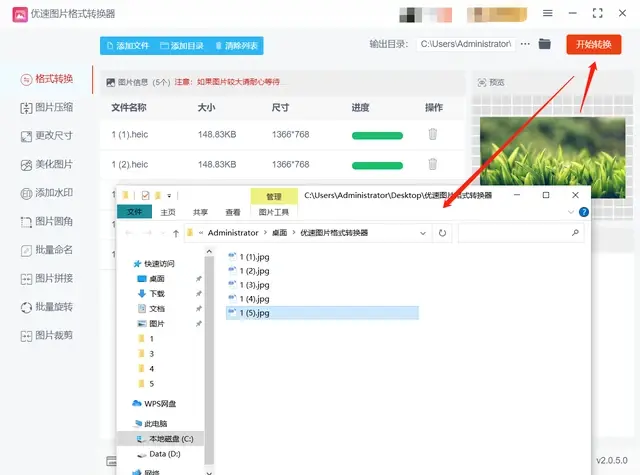Delete the 1 (2).heic row with trash icon
Viewport: 640px width, 475px height.
coord(433,164)
